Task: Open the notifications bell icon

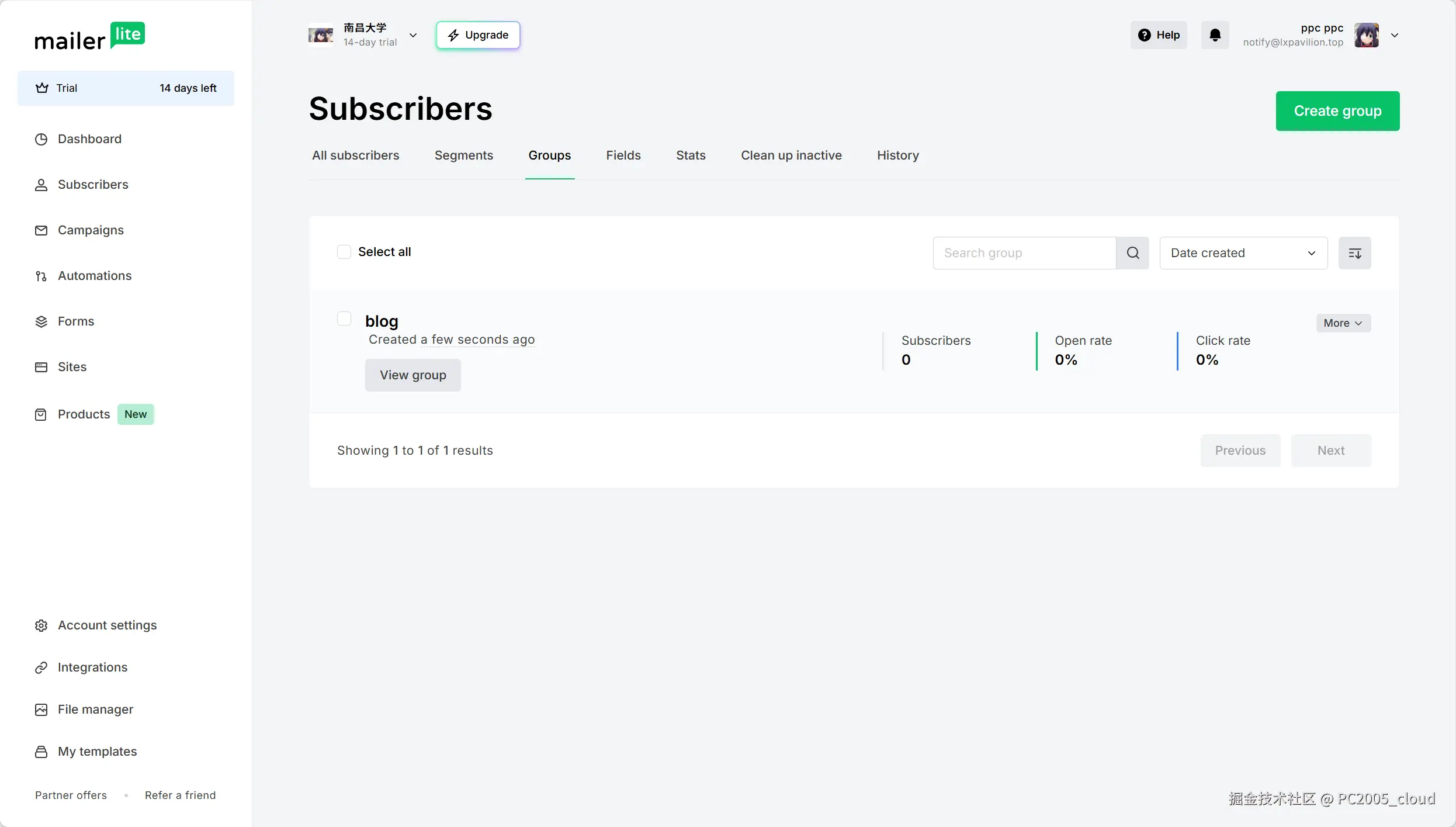Action: pyautogui.click(x=1215, y=35)
